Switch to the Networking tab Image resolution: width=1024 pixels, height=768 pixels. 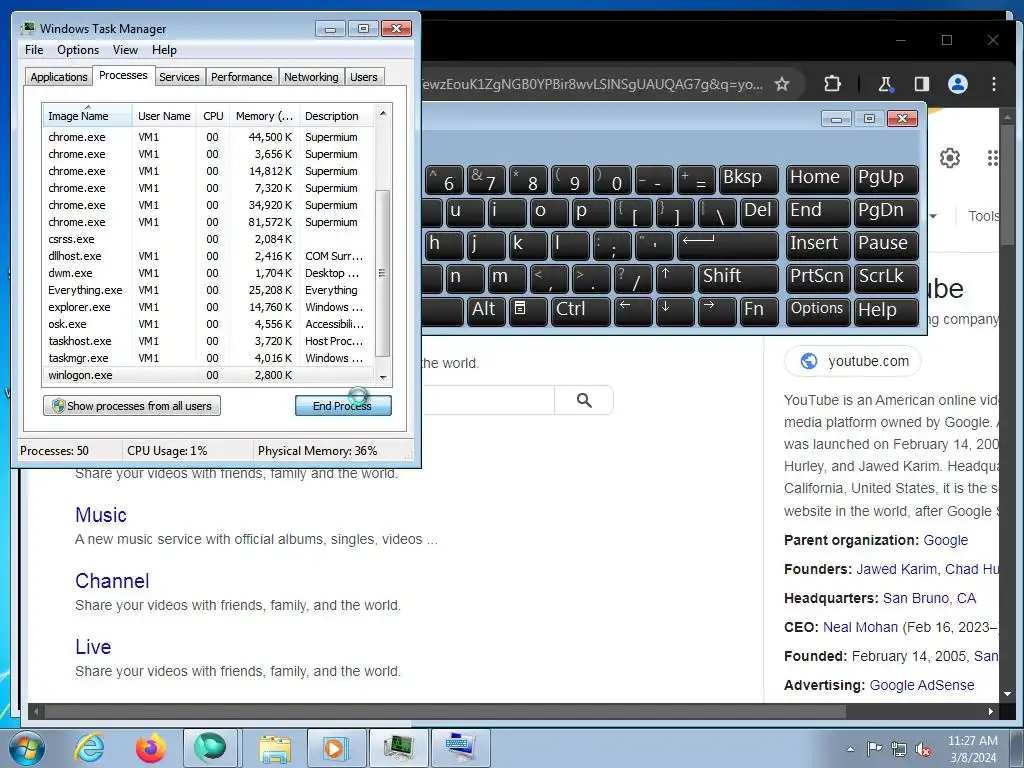[311, 77]
